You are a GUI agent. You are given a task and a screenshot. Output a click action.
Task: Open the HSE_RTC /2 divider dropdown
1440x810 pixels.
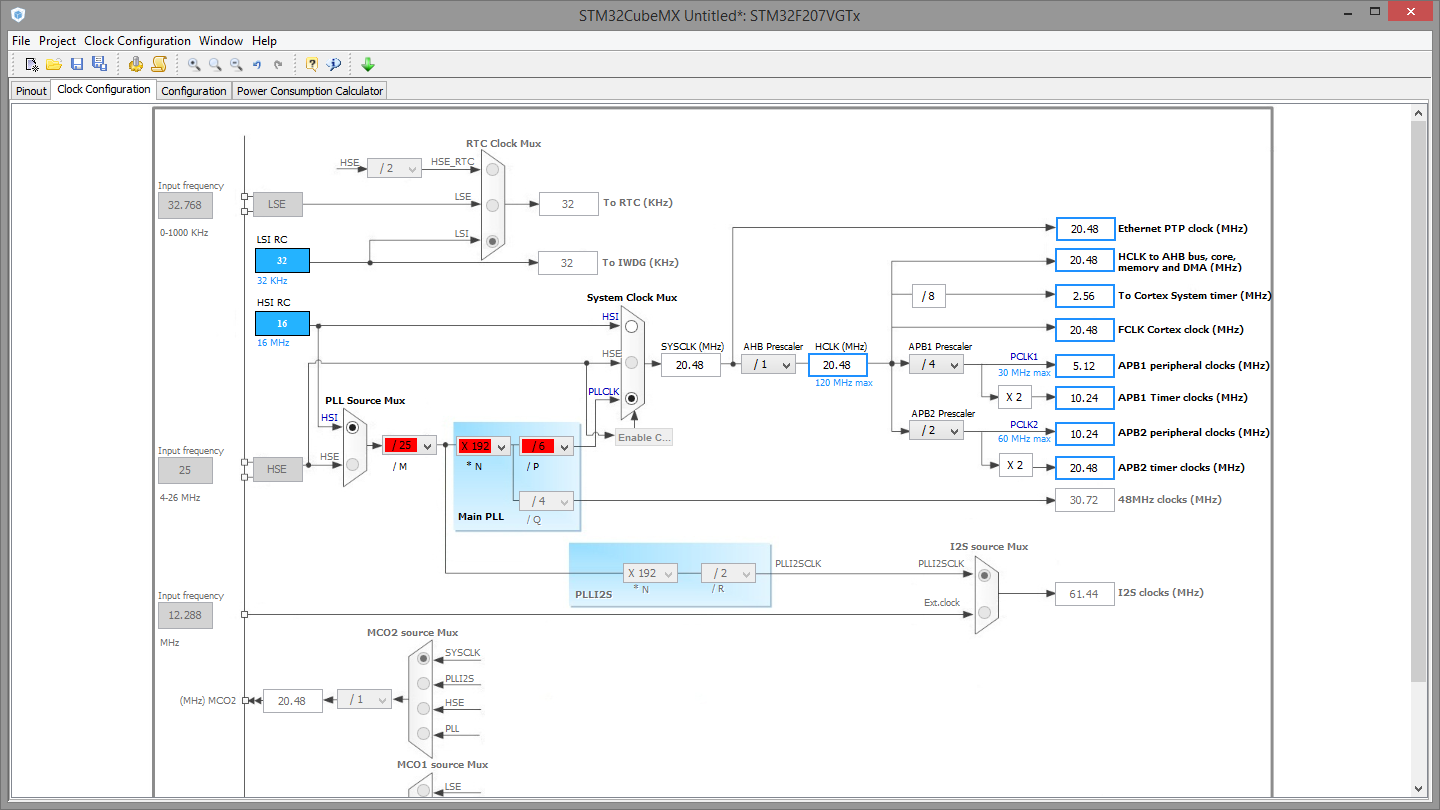coord(394,168)
